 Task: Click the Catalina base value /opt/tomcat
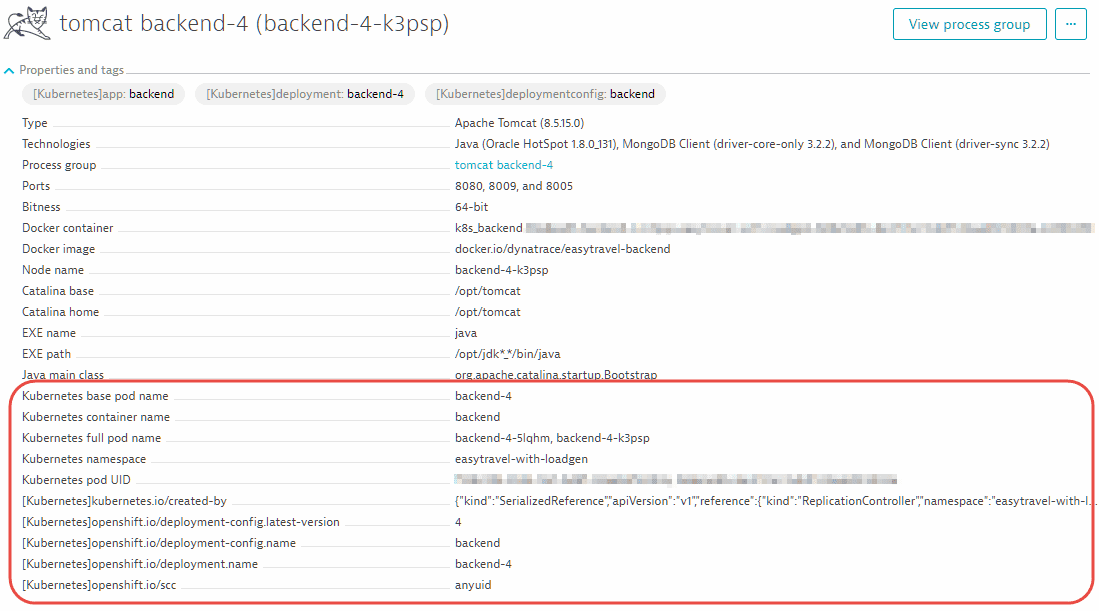[488, 291]
